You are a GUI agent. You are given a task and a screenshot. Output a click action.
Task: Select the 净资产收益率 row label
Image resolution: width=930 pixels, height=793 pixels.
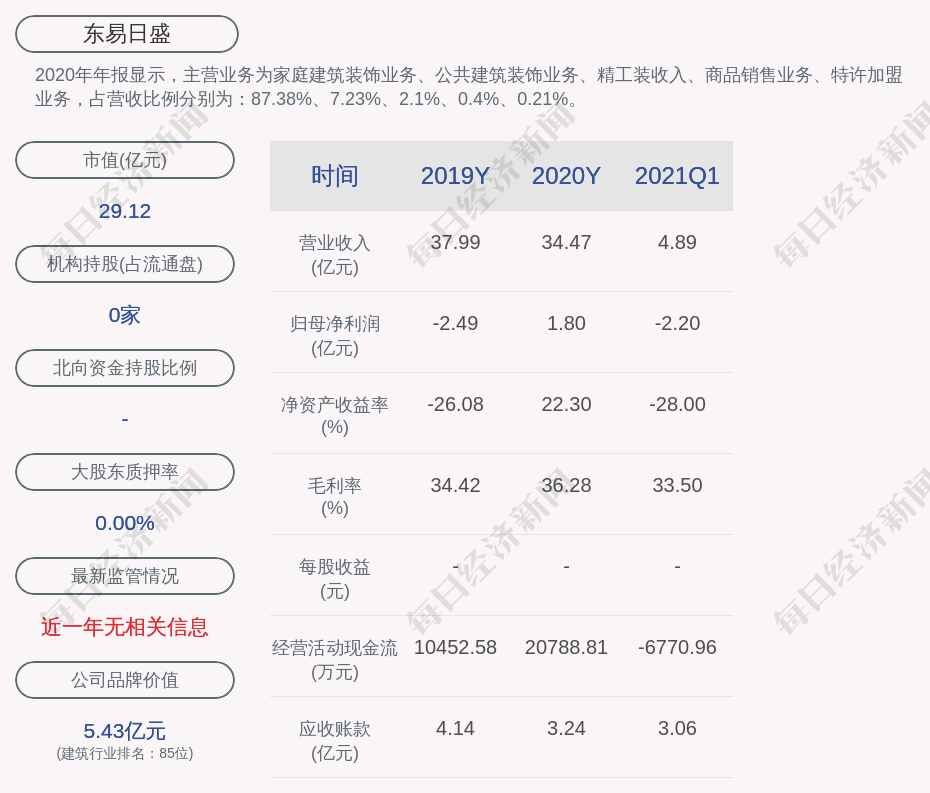[334, 405]
